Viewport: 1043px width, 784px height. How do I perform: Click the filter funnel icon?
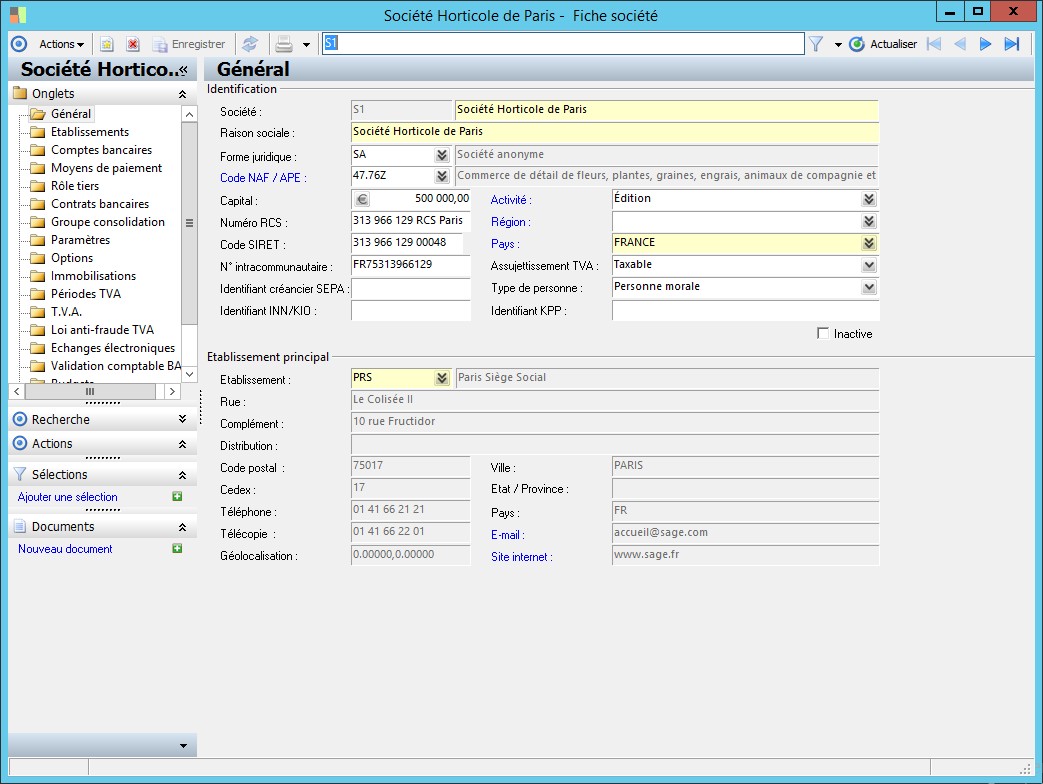click(x=816, y=44)
